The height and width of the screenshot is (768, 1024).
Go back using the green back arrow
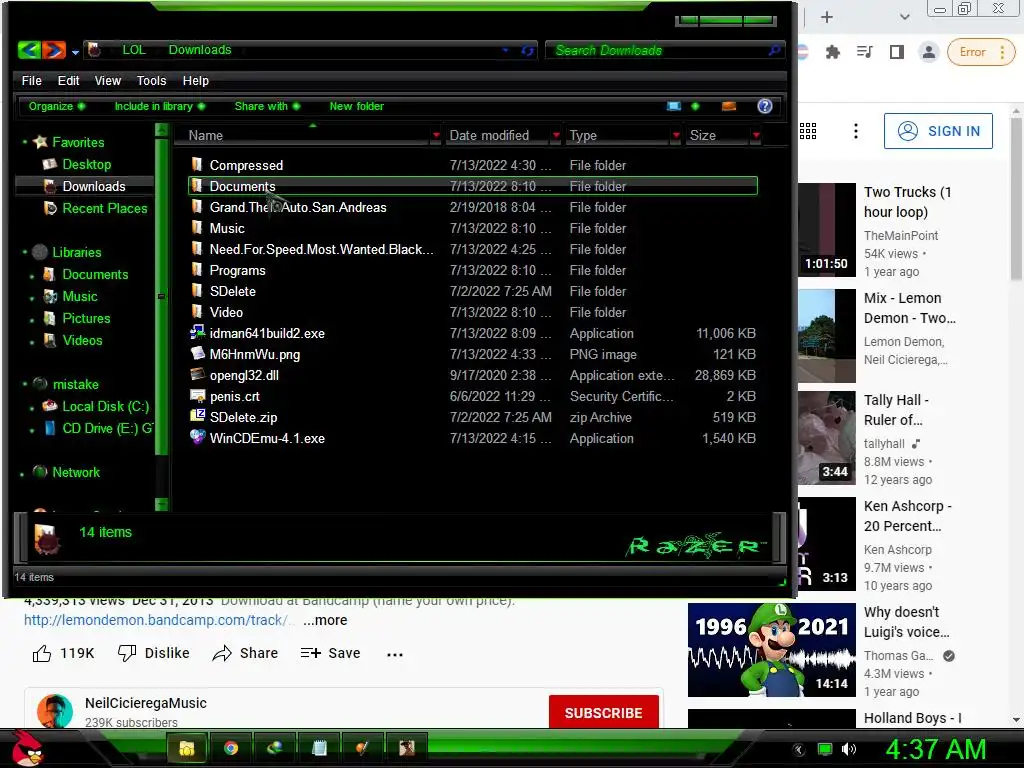(x=29, y=50)
